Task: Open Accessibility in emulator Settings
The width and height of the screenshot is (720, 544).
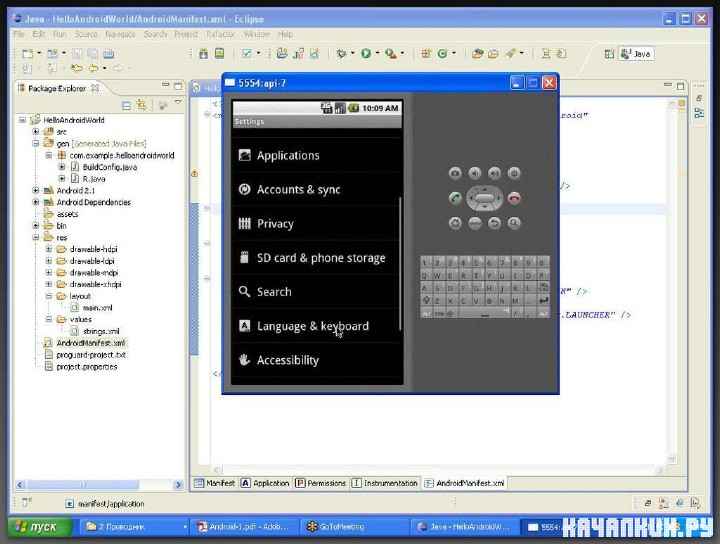Action: click(x=316, y=360)
